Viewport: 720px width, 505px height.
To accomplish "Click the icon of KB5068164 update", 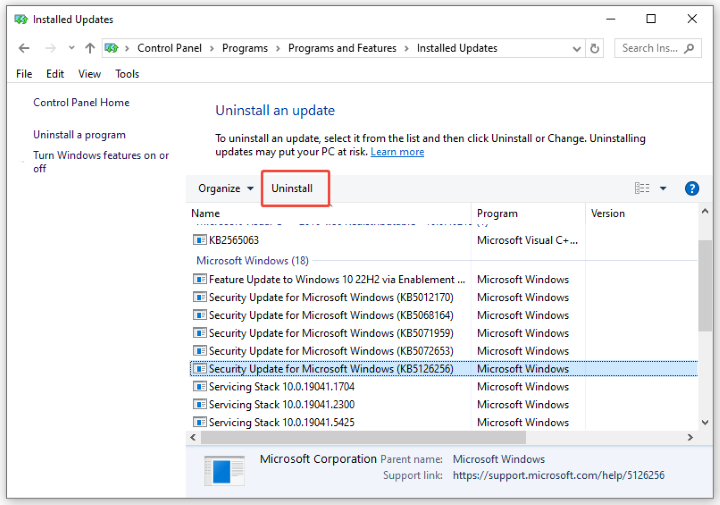I will (200, 315).
